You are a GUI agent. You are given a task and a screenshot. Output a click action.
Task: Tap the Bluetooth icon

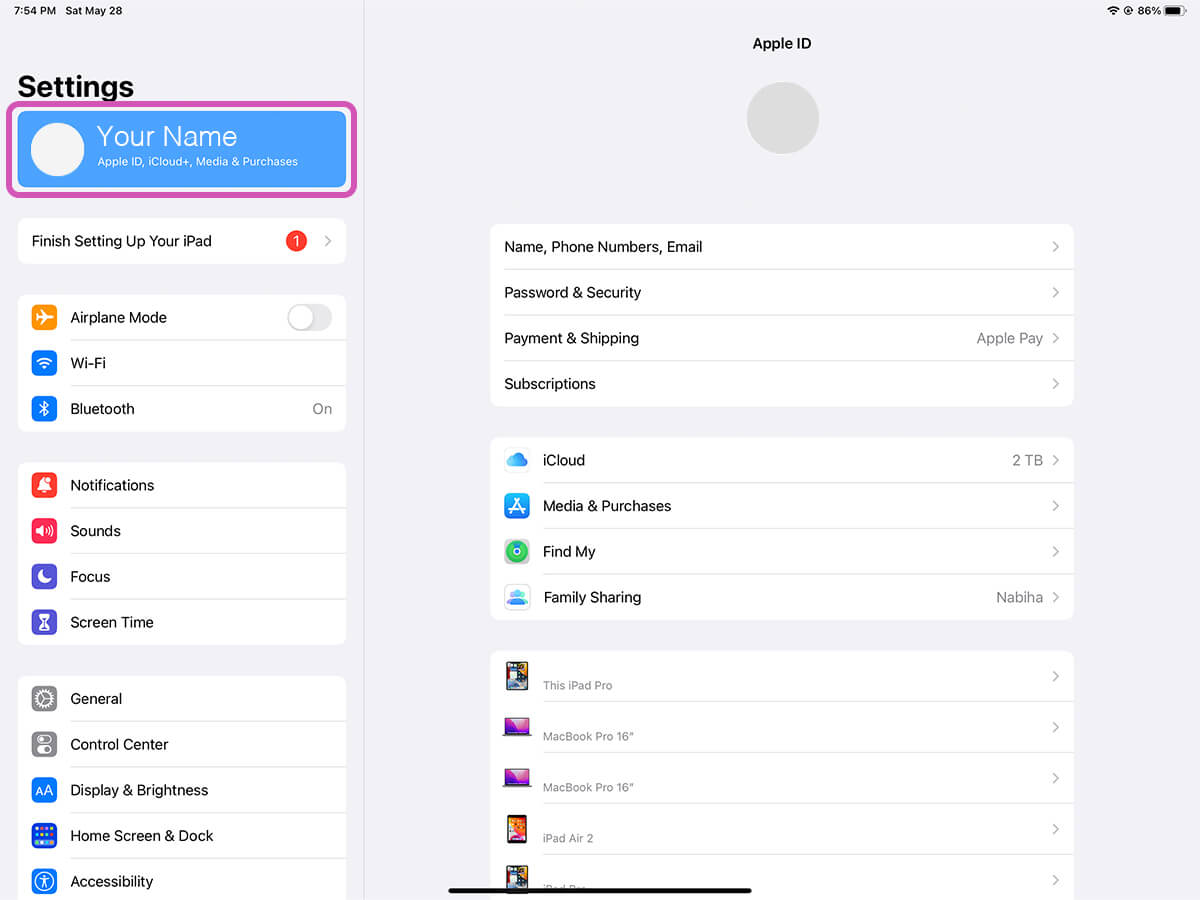[x=44, y=408]
